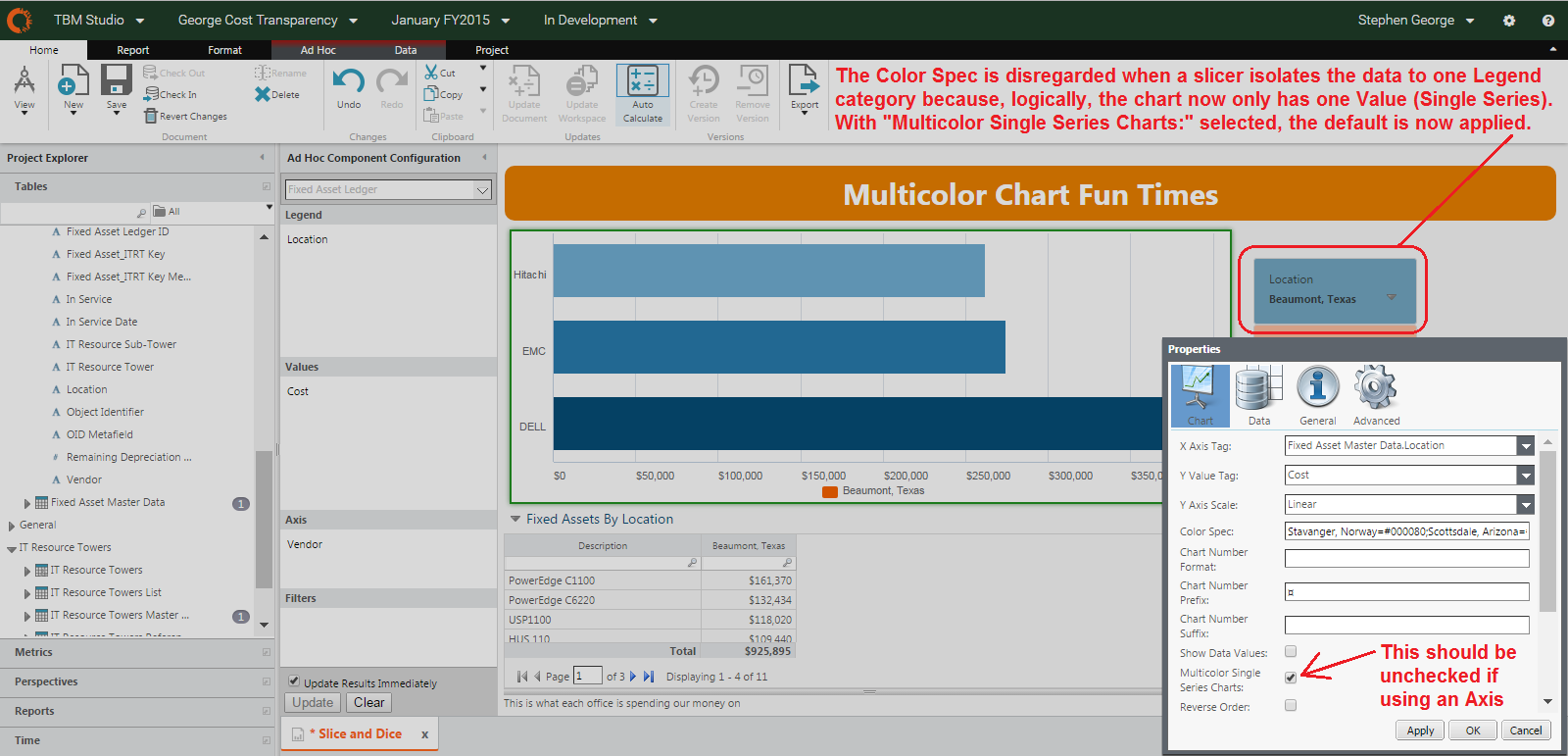Open the Stephen George user menu
The width and height of the screenshot is (1568, 756).
1416,20
